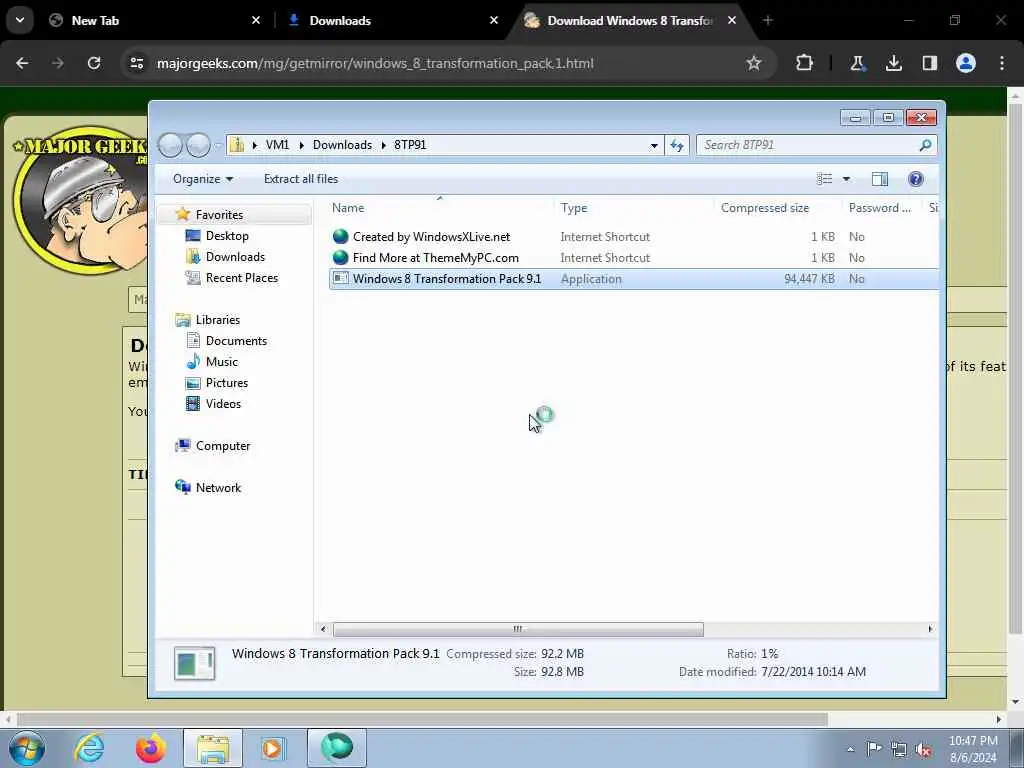Select Computer in the navigation pane
The image size is (1024, 768).
point(223,446)
